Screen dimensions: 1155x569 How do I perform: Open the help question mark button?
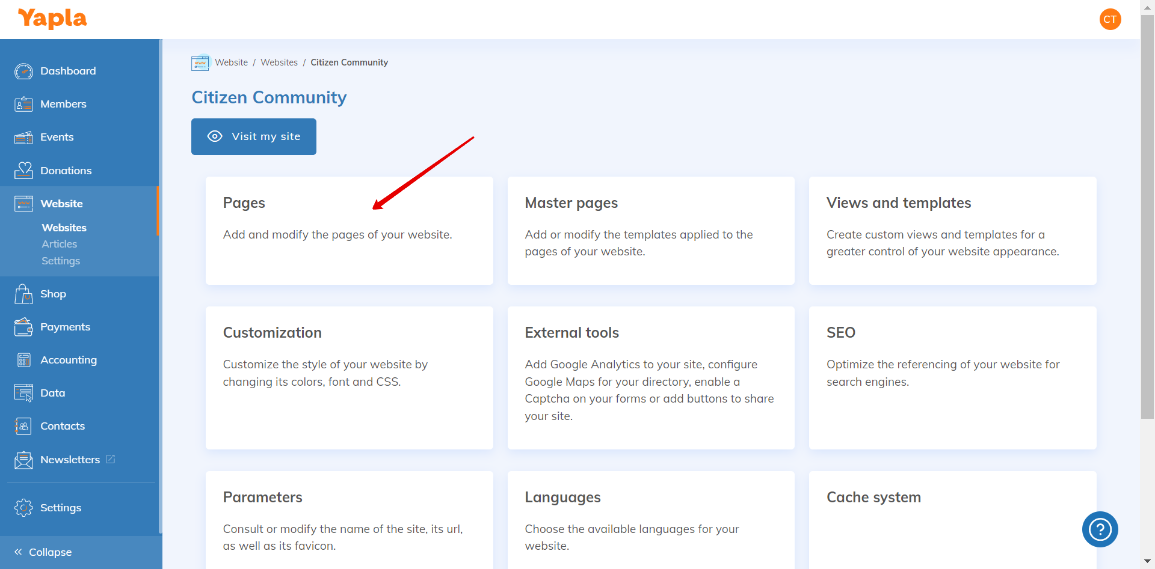click(1099, 529)
